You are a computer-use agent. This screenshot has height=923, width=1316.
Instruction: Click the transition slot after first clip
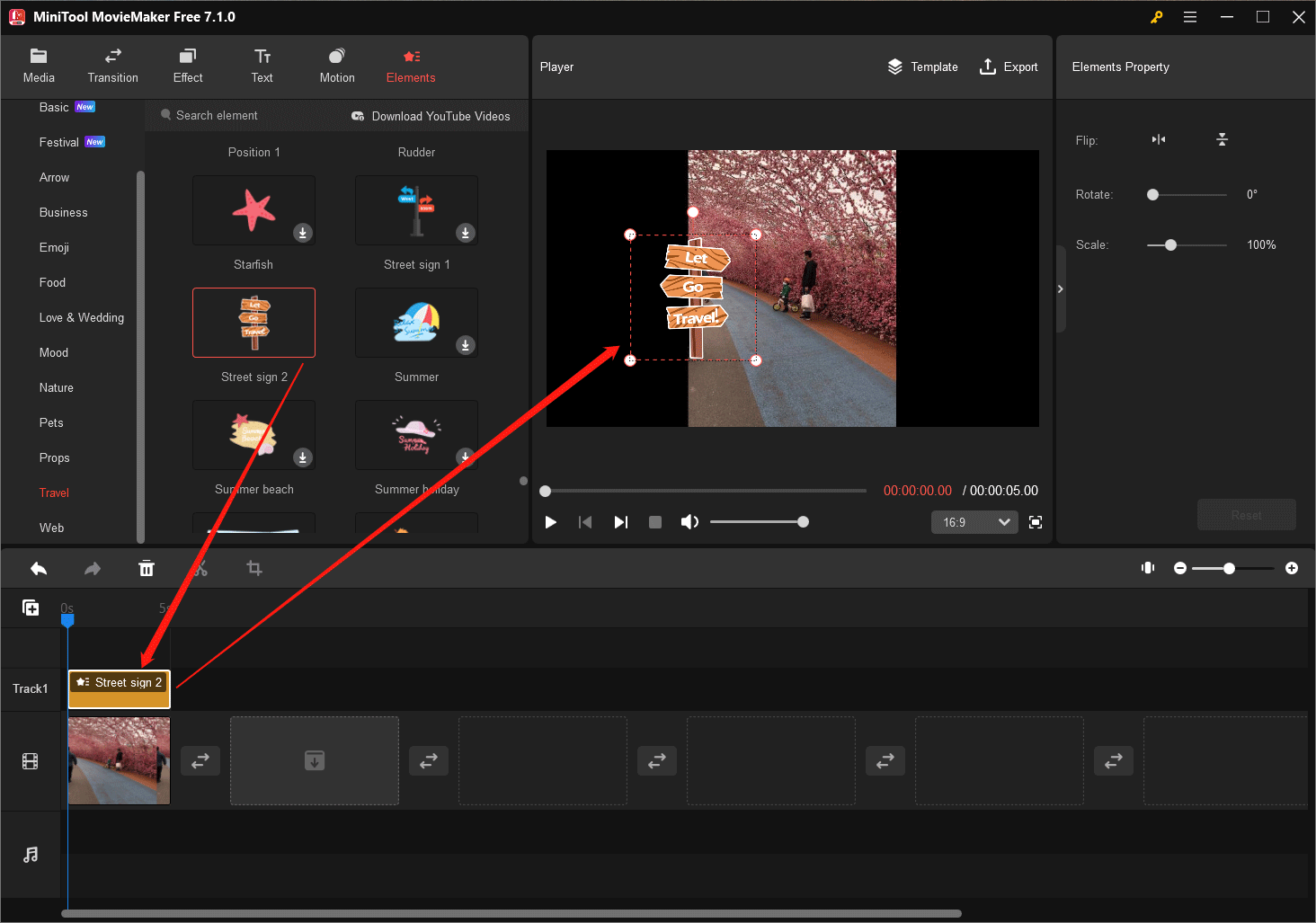(x=200, y=760)
